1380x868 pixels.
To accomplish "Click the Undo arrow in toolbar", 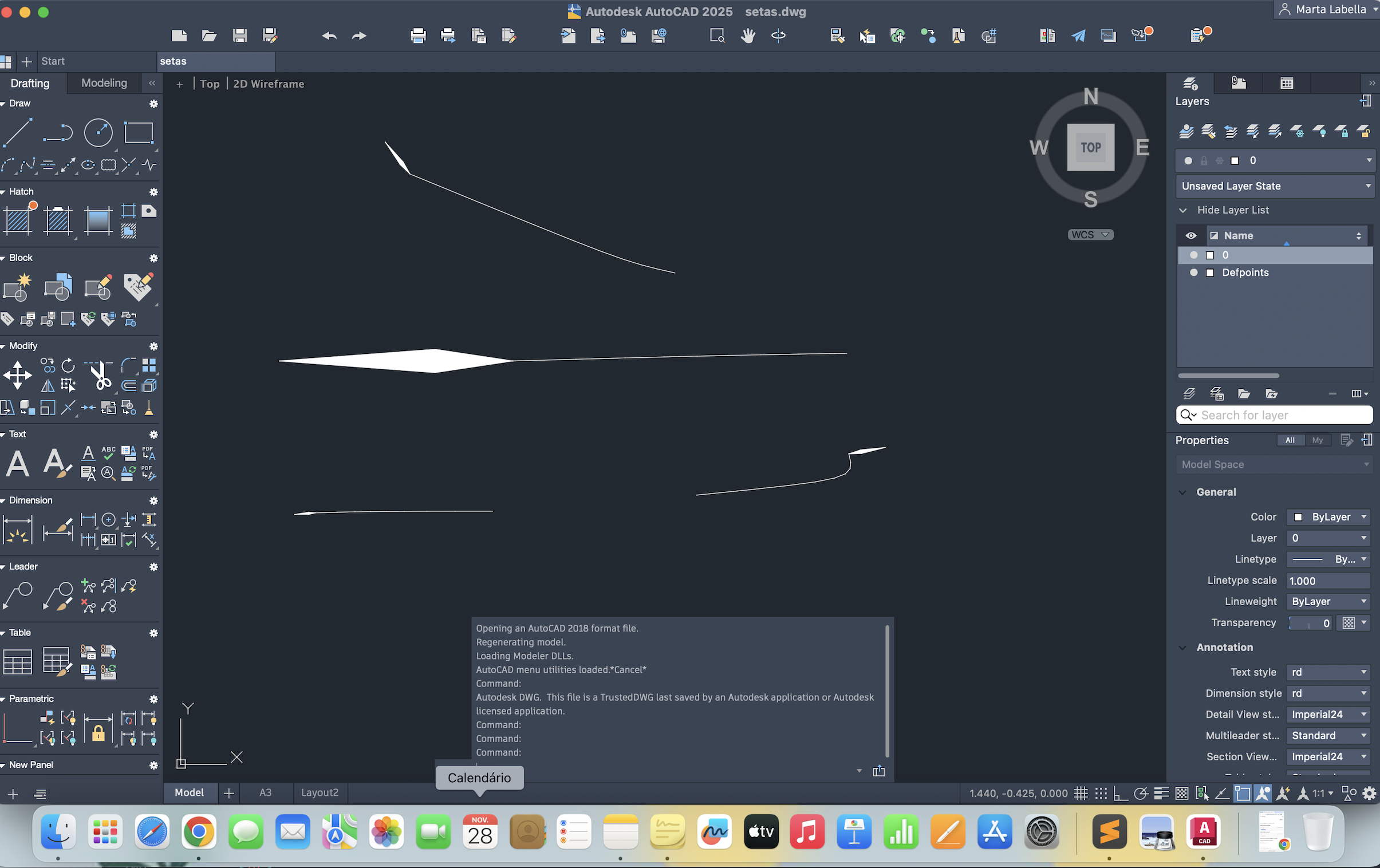I will 329,36.
